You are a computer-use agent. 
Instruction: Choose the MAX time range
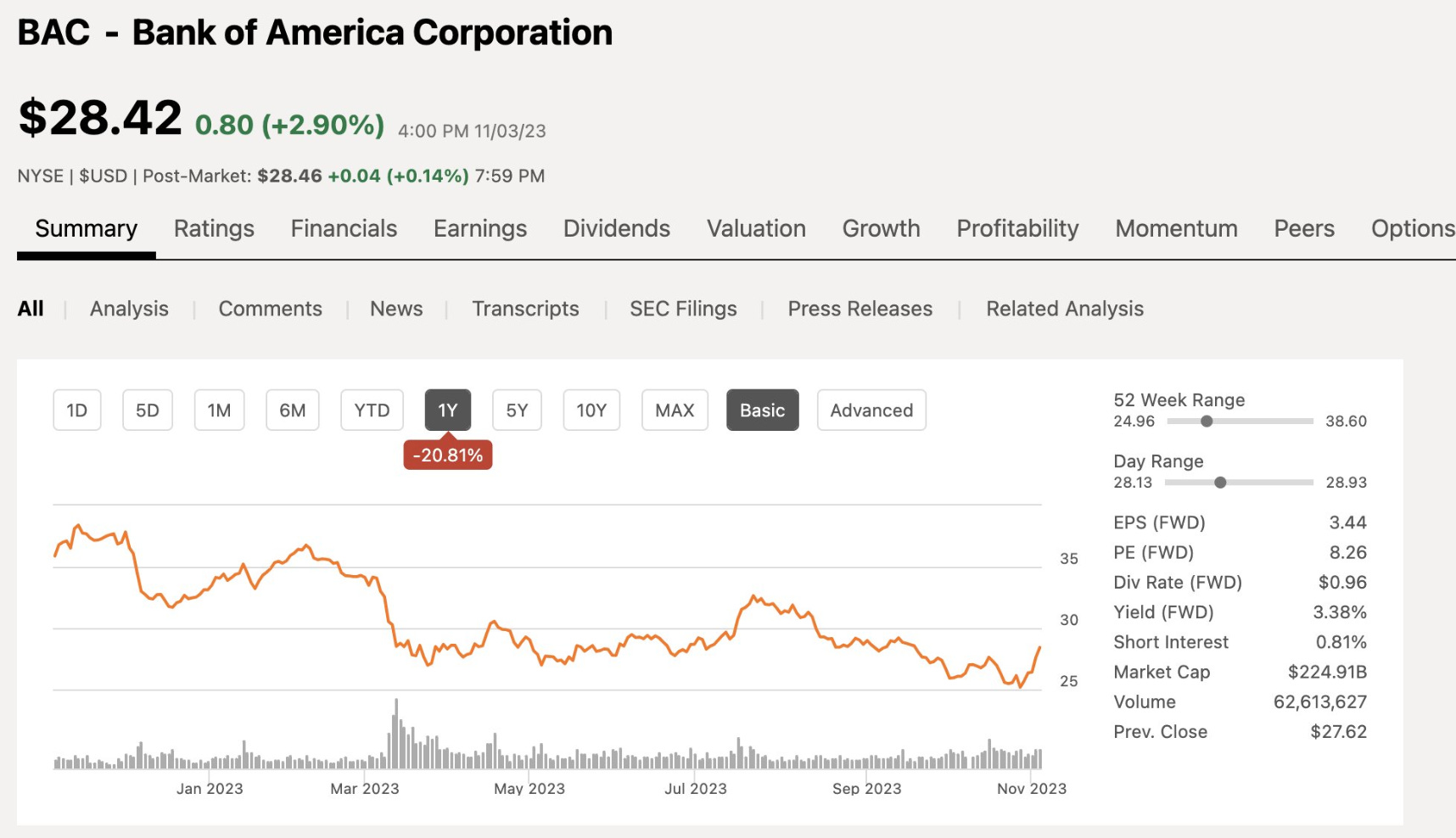(675, 411)
